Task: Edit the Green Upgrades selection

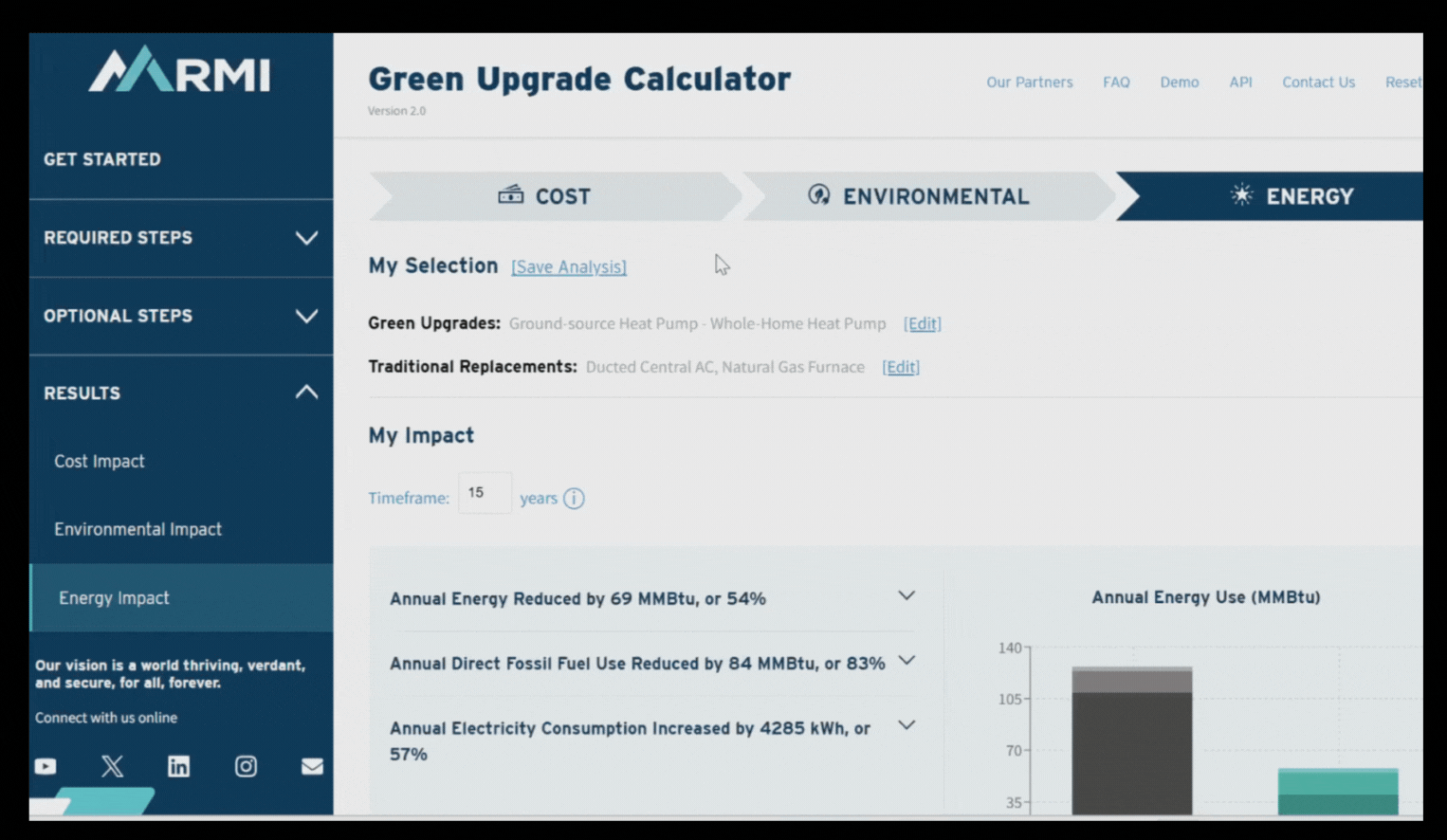Action: click(921, 323)
